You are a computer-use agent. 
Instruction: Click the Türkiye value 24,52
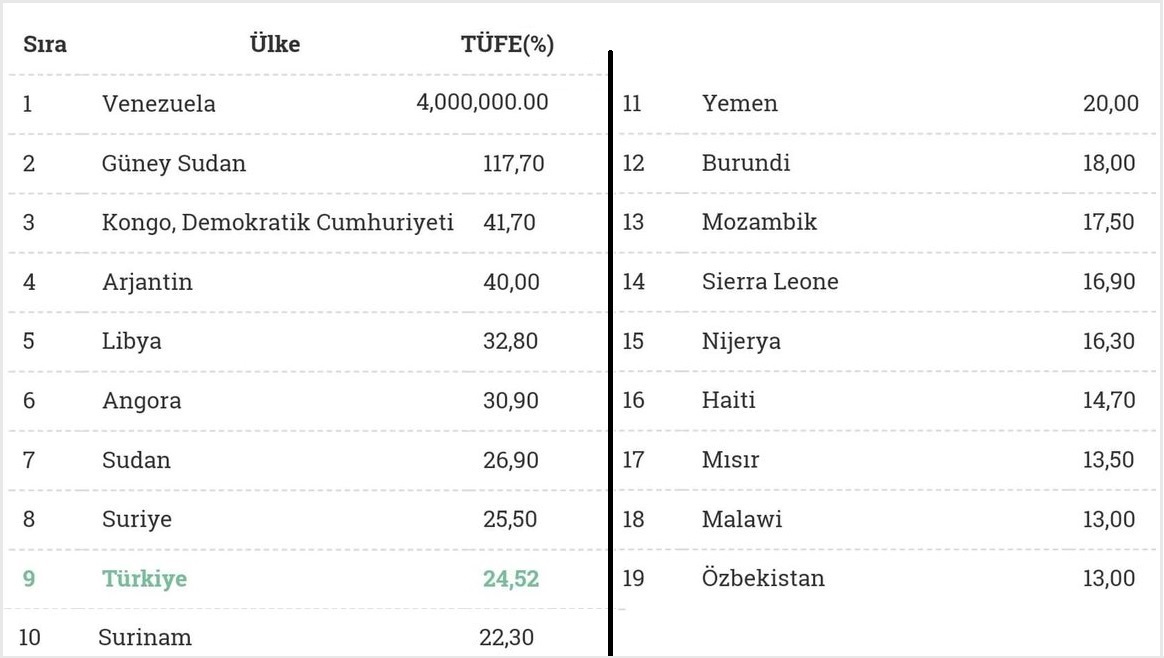pos(511,579)
